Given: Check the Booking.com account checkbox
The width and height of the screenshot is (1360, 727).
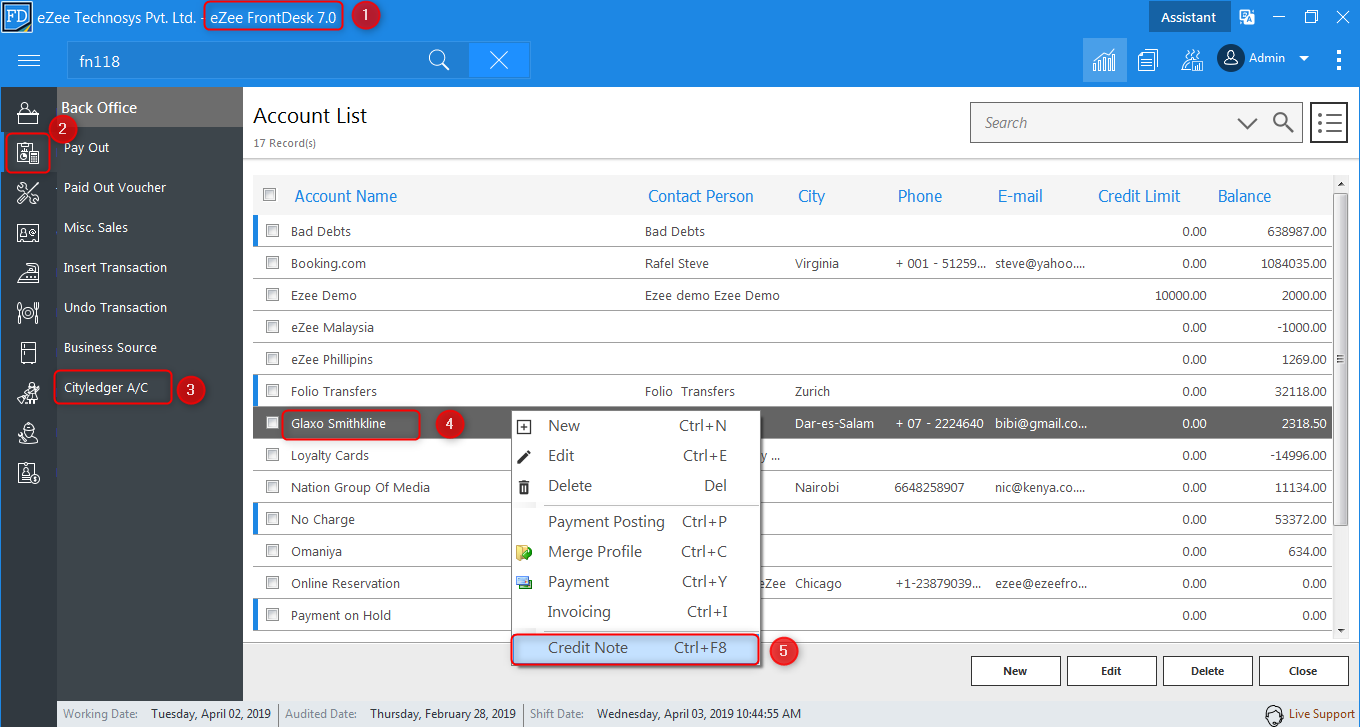Looking at the screenshot, I should pos(272,263).
